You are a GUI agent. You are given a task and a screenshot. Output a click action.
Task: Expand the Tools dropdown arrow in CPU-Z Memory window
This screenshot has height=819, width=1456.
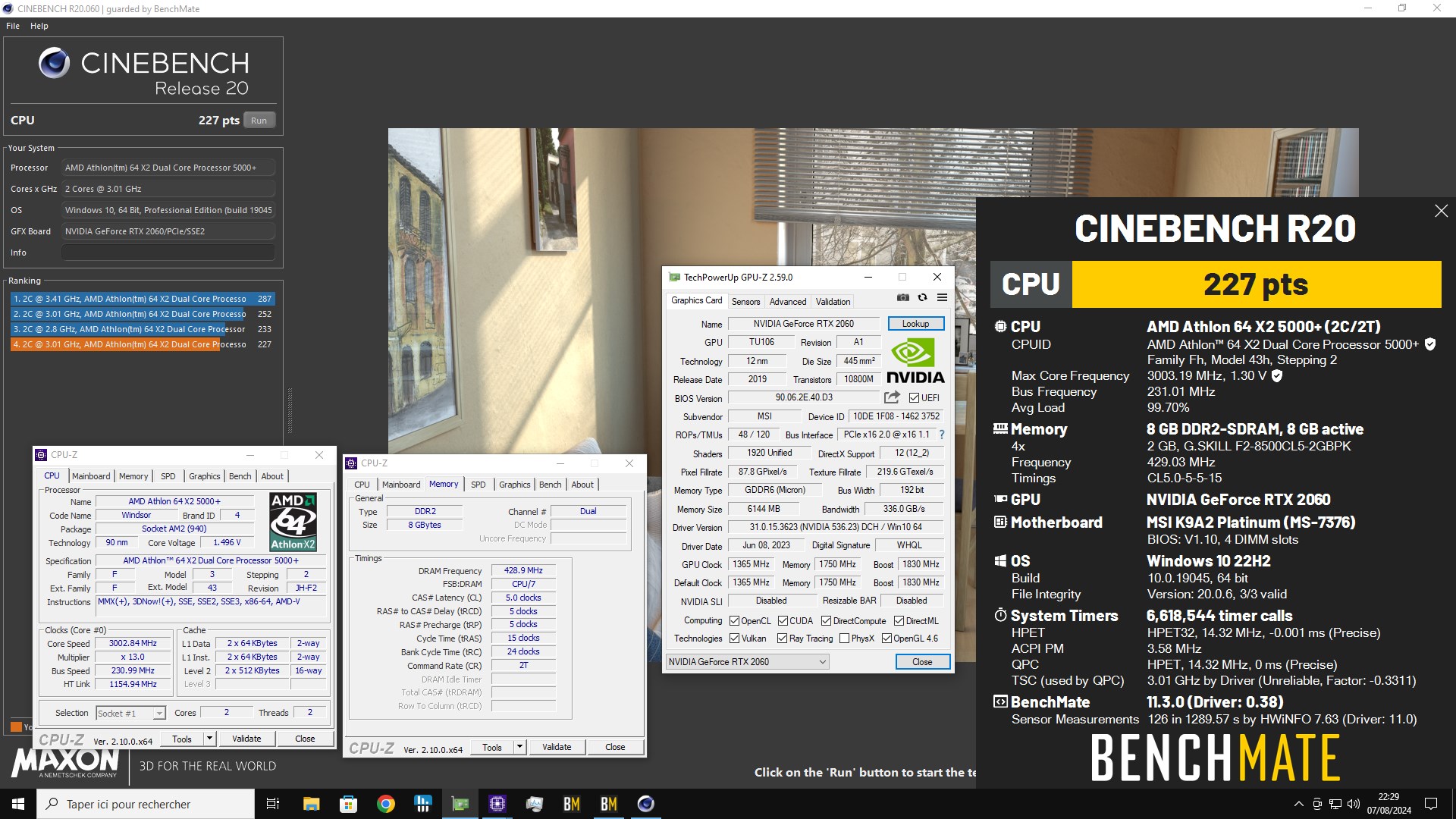click(520, 747)
